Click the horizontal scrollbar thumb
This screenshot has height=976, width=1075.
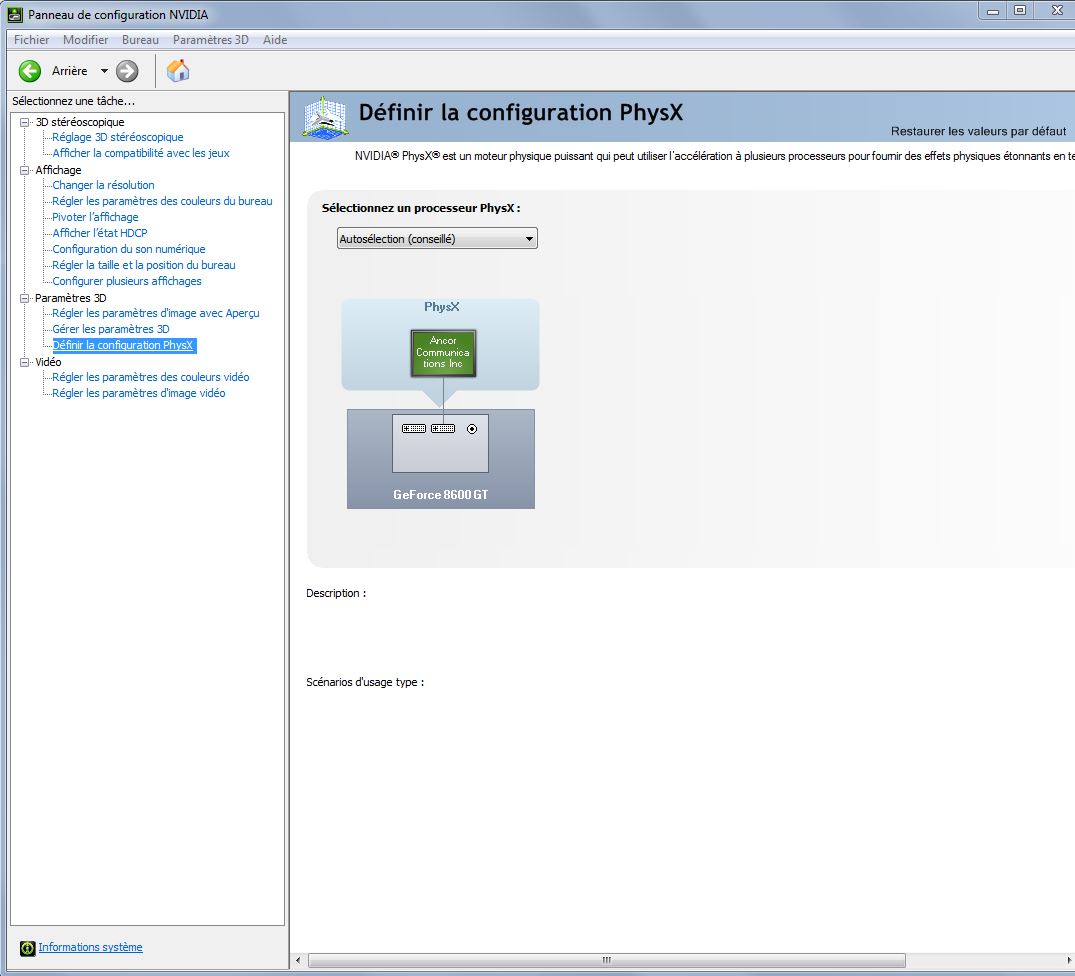pos(607,960)
